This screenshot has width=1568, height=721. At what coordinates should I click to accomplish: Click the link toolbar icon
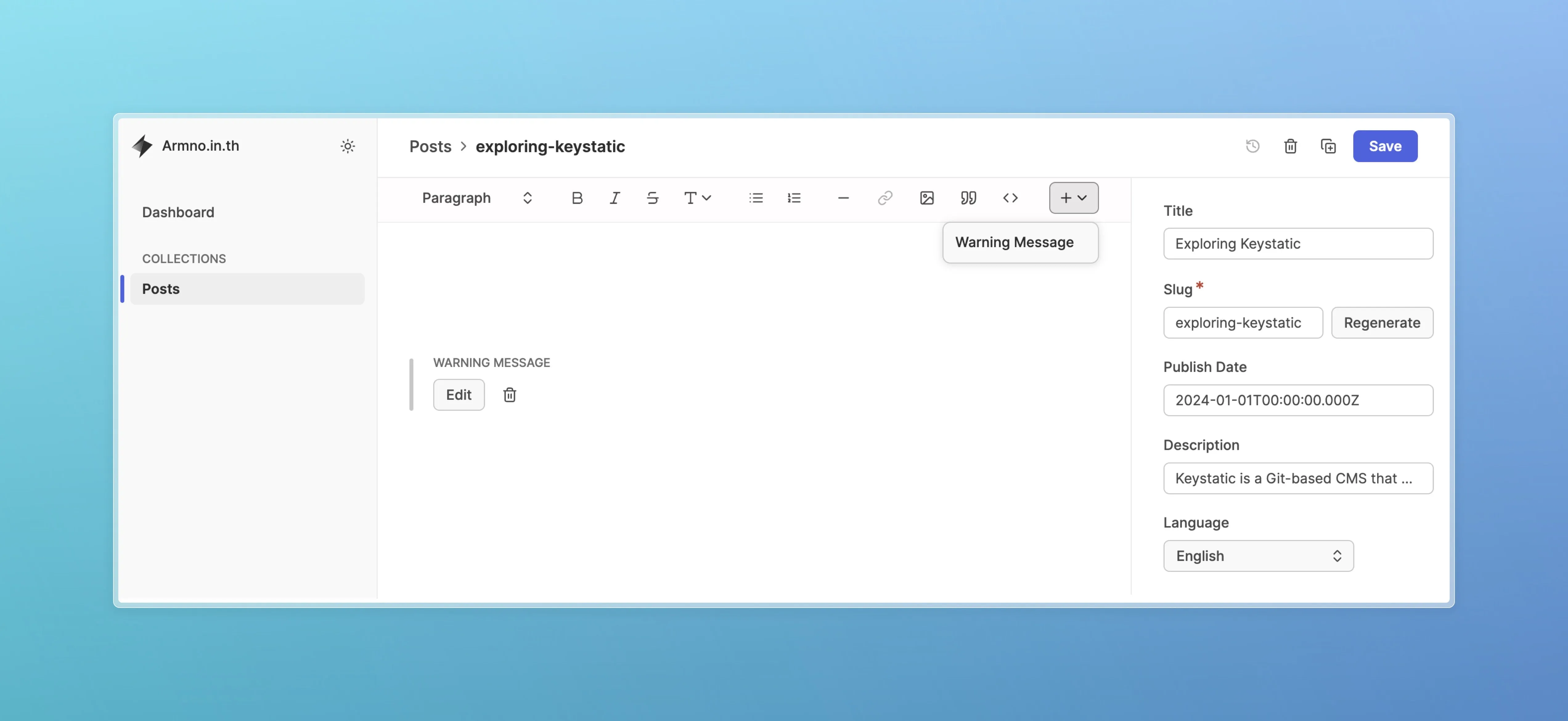coord(884,198)
